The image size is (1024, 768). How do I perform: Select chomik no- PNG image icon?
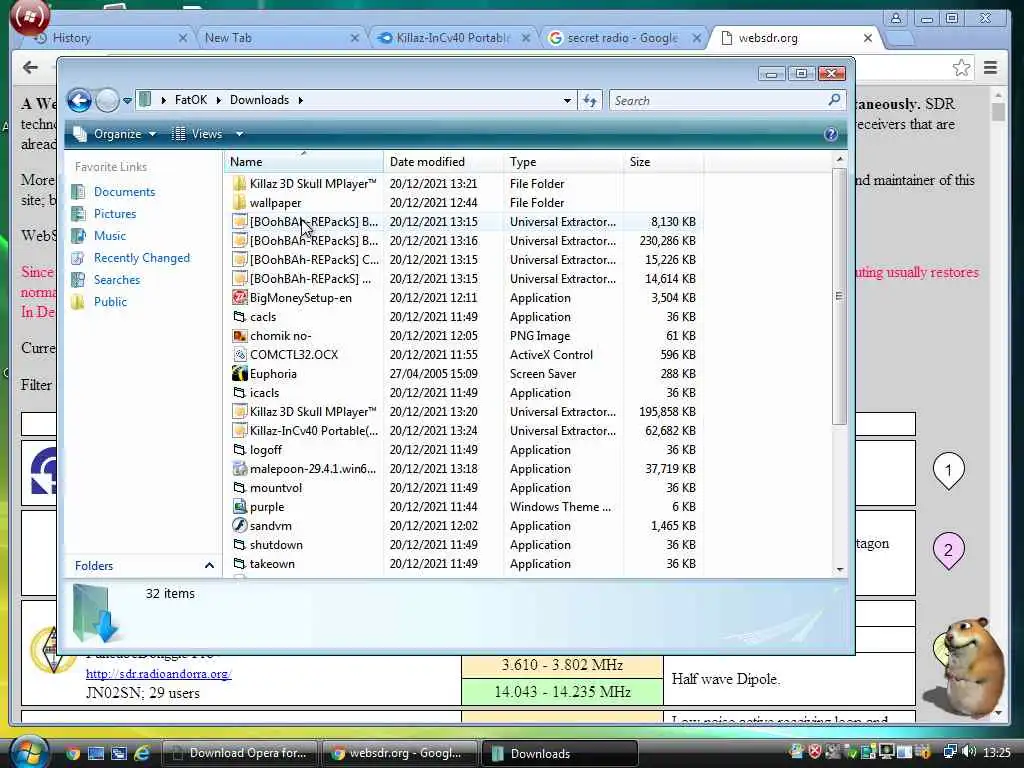240,336
